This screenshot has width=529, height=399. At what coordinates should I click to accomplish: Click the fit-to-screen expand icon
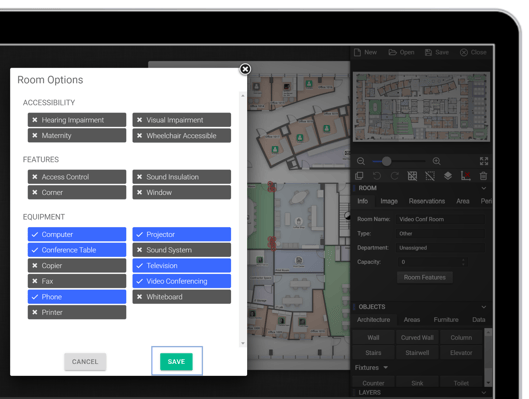coord(484,161)
